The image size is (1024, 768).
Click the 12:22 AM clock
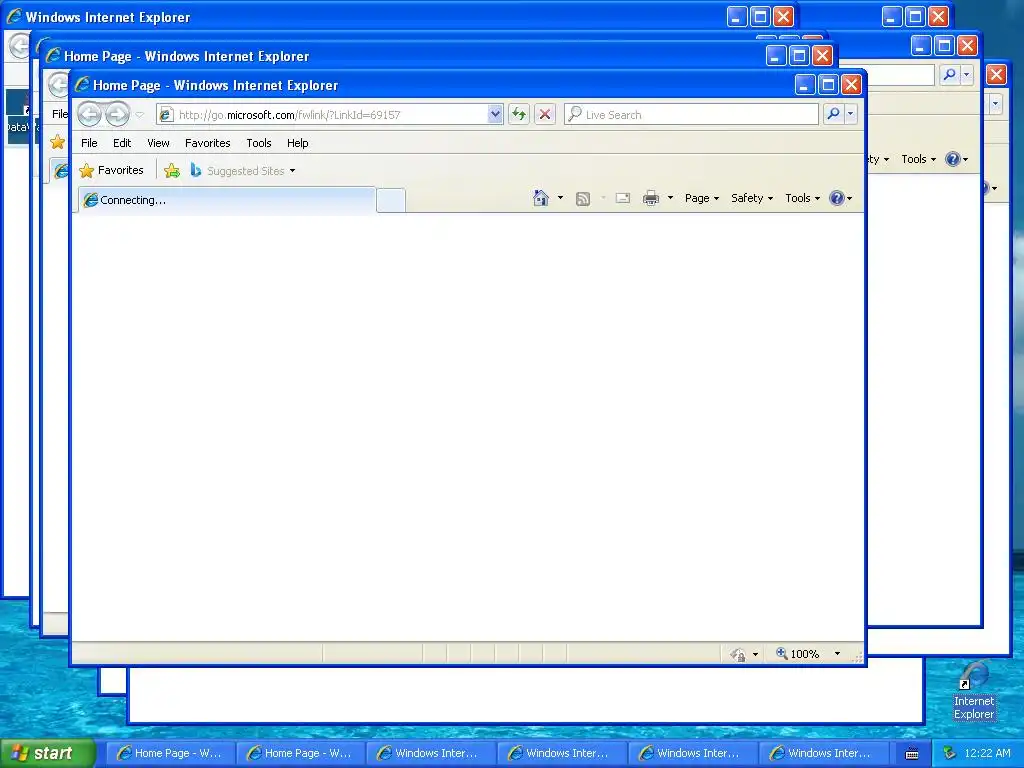tap(987, 753)
